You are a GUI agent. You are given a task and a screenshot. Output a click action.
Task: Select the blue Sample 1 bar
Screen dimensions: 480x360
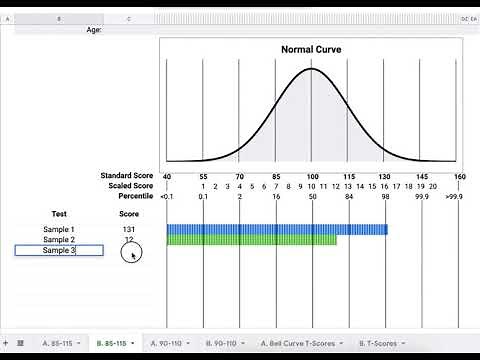pos(277,229)
